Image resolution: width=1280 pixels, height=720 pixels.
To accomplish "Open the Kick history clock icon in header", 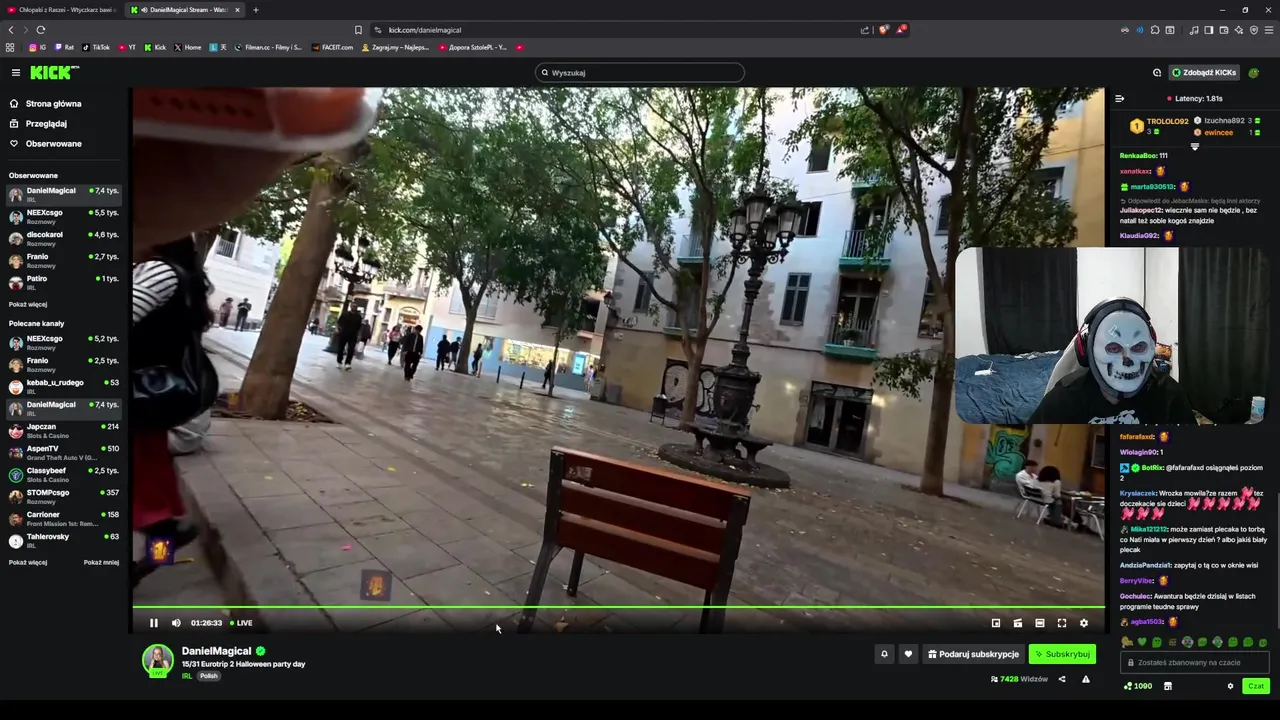I will 1157,72.
